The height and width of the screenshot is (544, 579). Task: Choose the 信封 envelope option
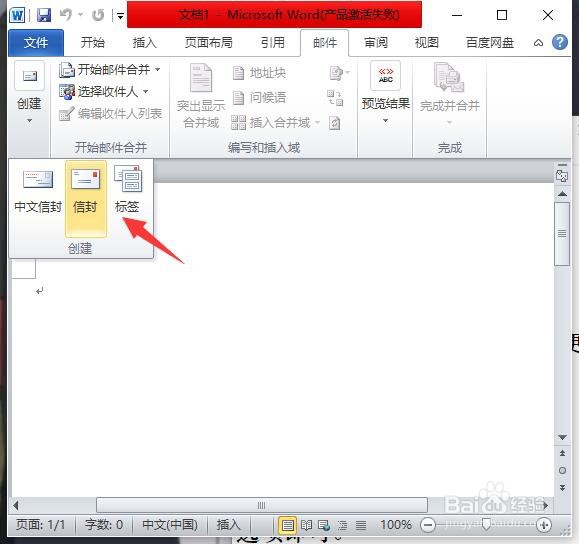85,199
